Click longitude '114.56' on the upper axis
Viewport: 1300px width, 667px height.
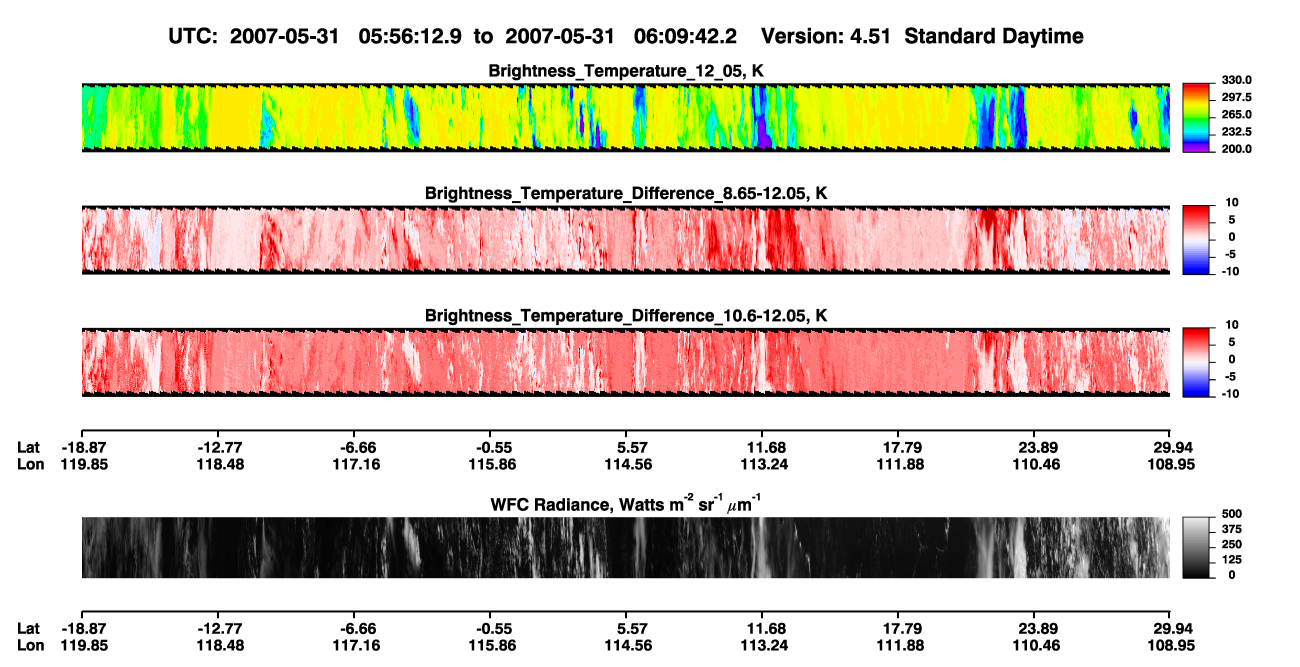pyautogui.click(x=626, y=464)
